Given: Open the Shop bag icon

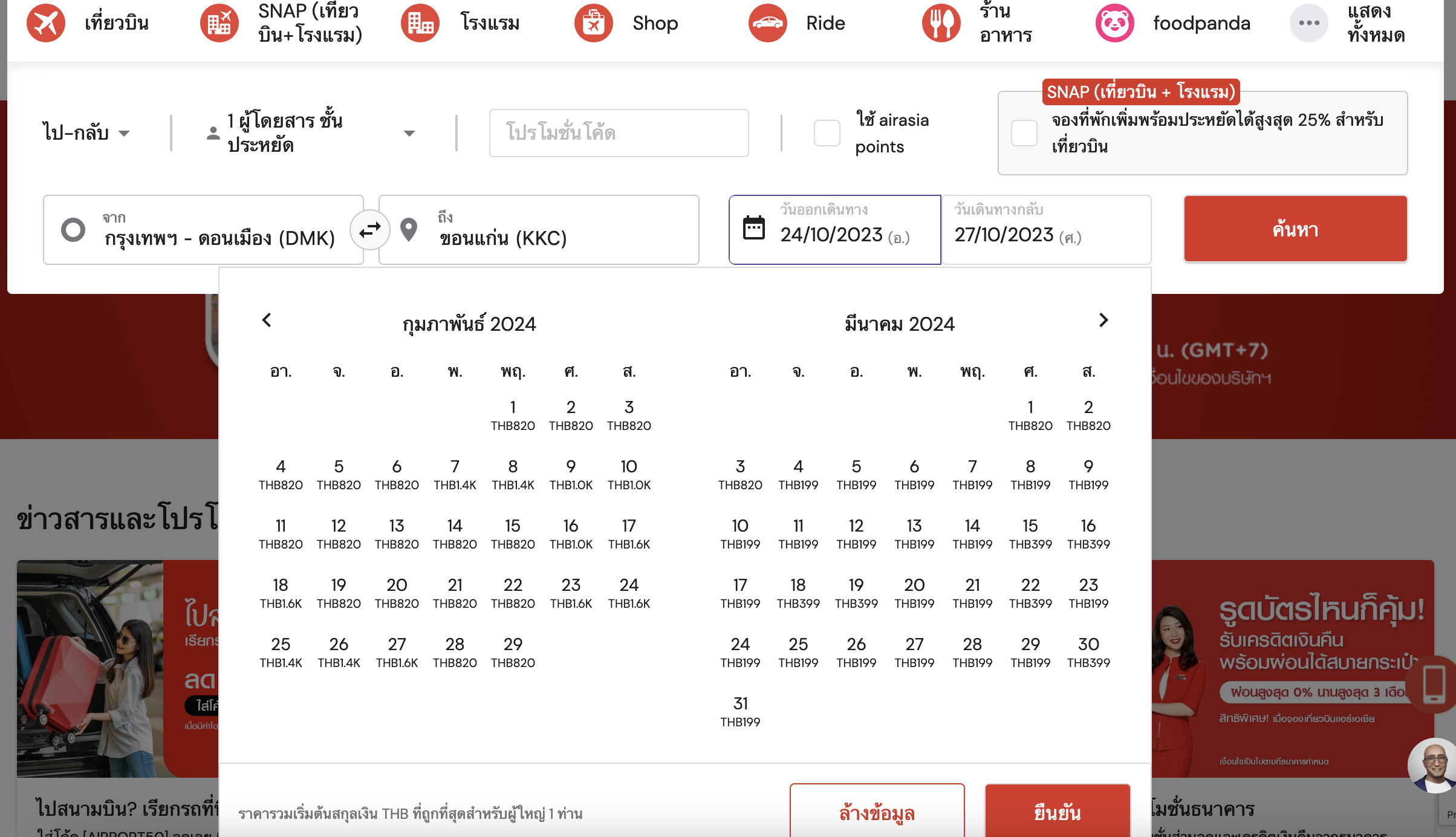Looking at the screenshot, I should pos(593,23).
